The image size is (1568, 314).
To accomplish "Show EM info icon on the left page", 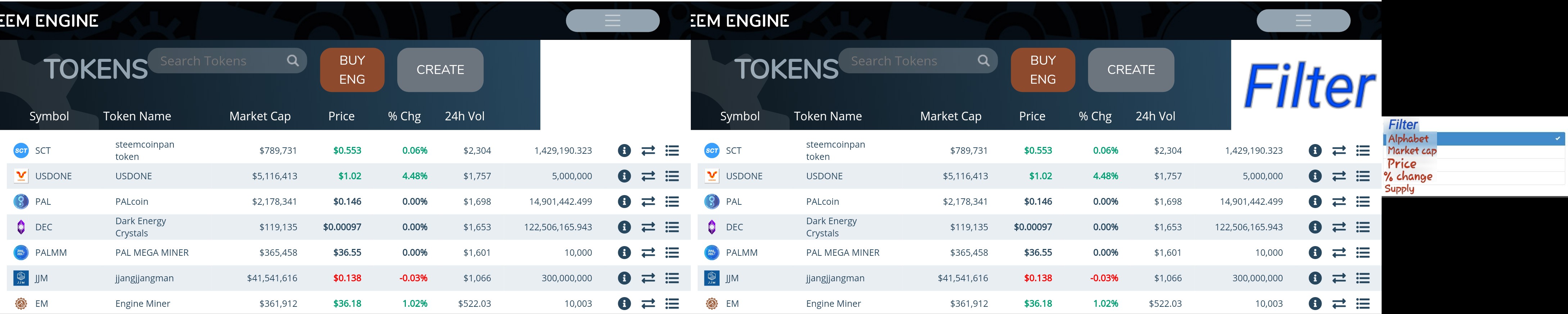I will [624, 304].
